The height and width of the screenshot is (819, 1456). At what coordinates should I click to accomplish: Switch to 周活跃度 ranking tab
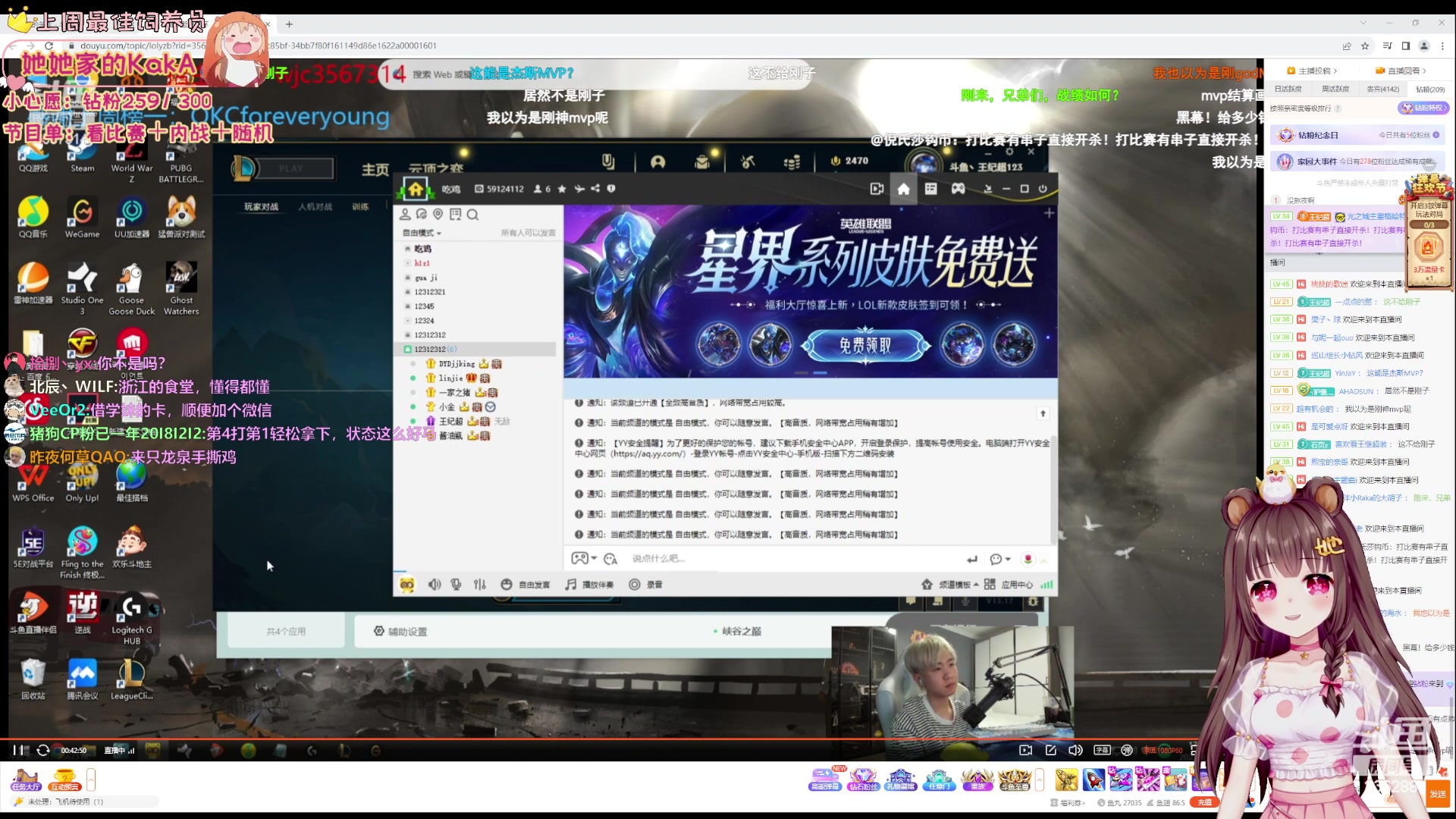pos(1335,89)
